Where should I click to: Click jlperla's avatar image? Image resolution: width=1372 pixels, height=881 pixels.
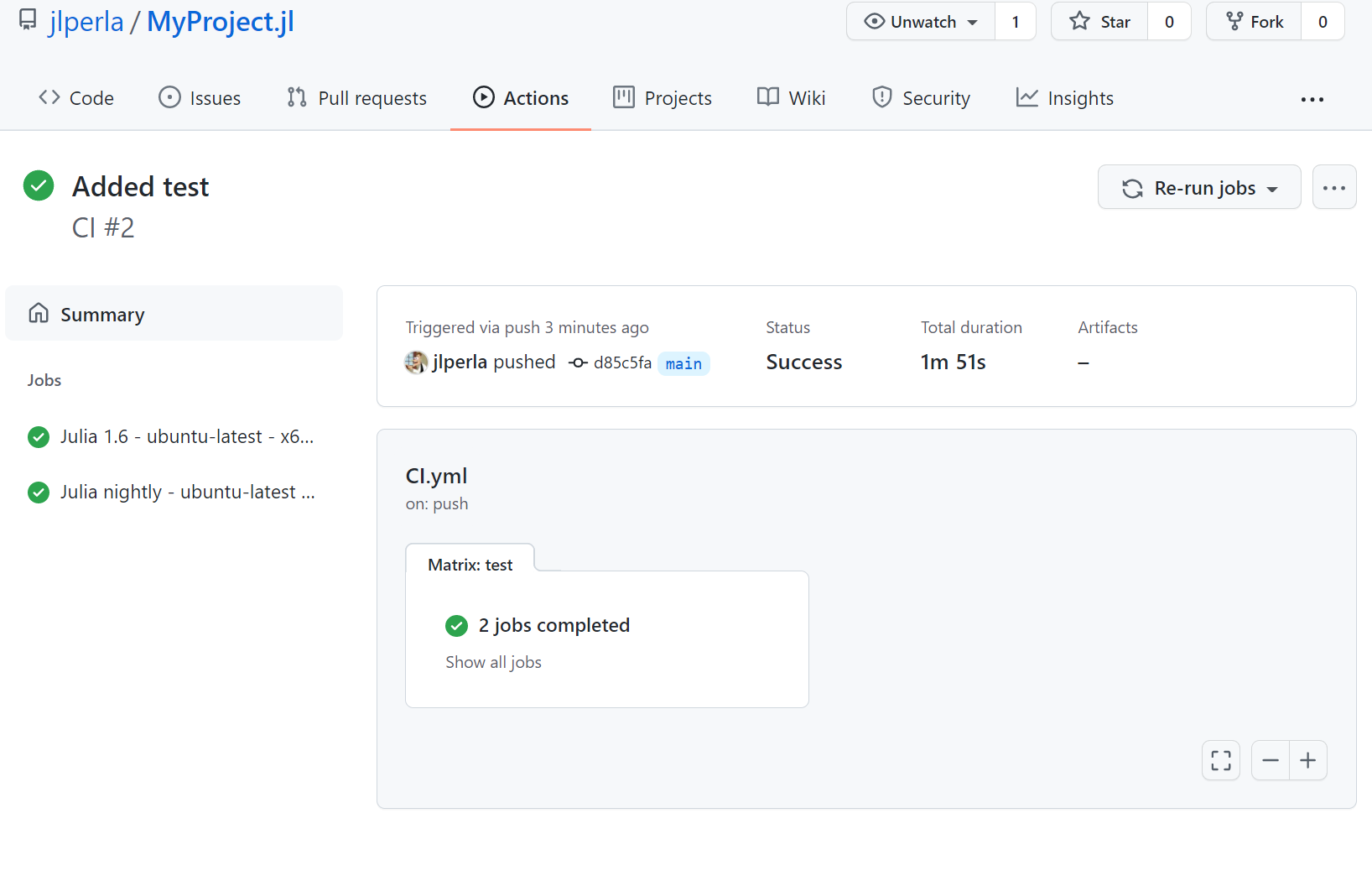point(416,362)
